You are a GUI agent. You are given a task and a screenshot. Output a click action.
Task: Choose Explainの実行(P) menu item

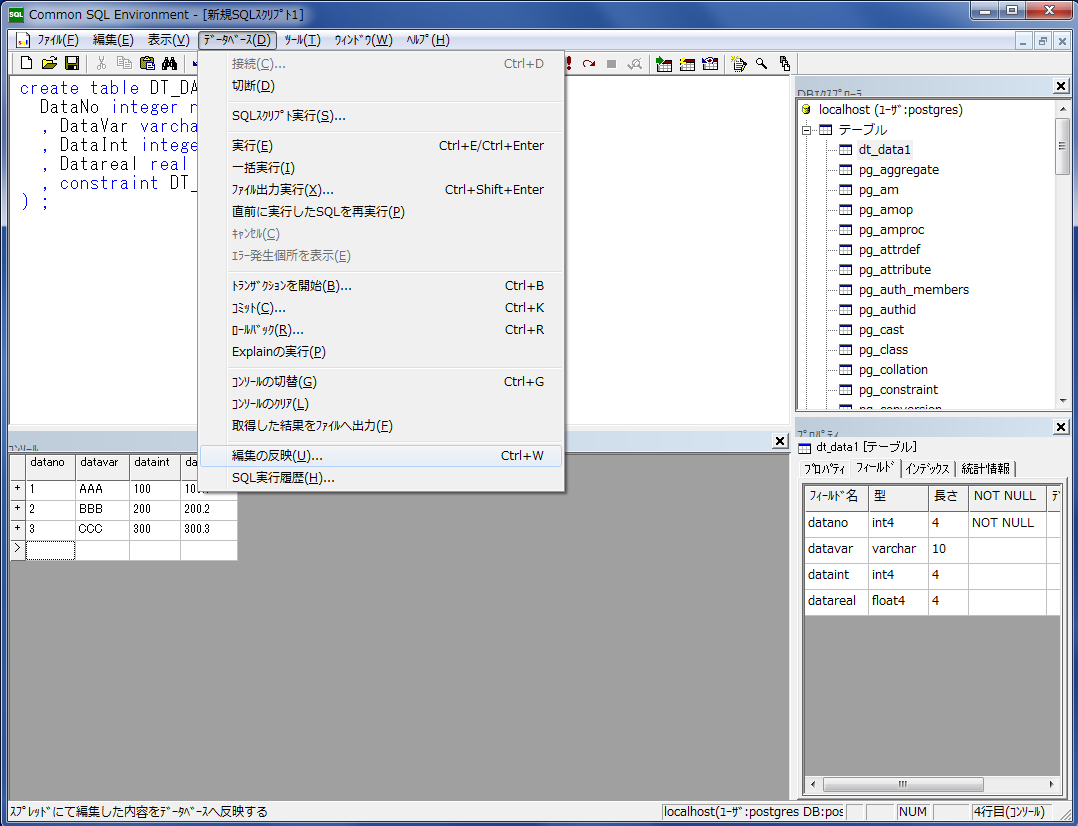(x=382, y=351)
